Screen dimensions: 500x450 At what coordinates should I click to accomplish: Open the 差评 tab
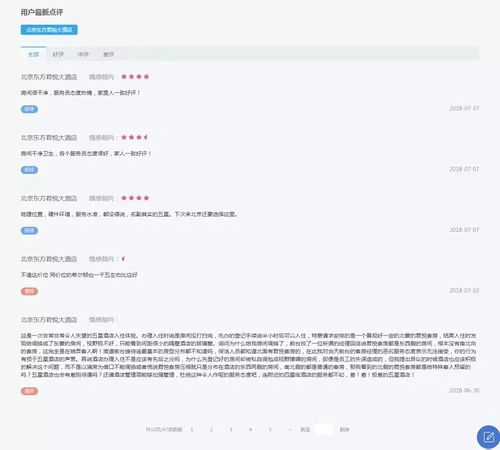pos(108,54)
